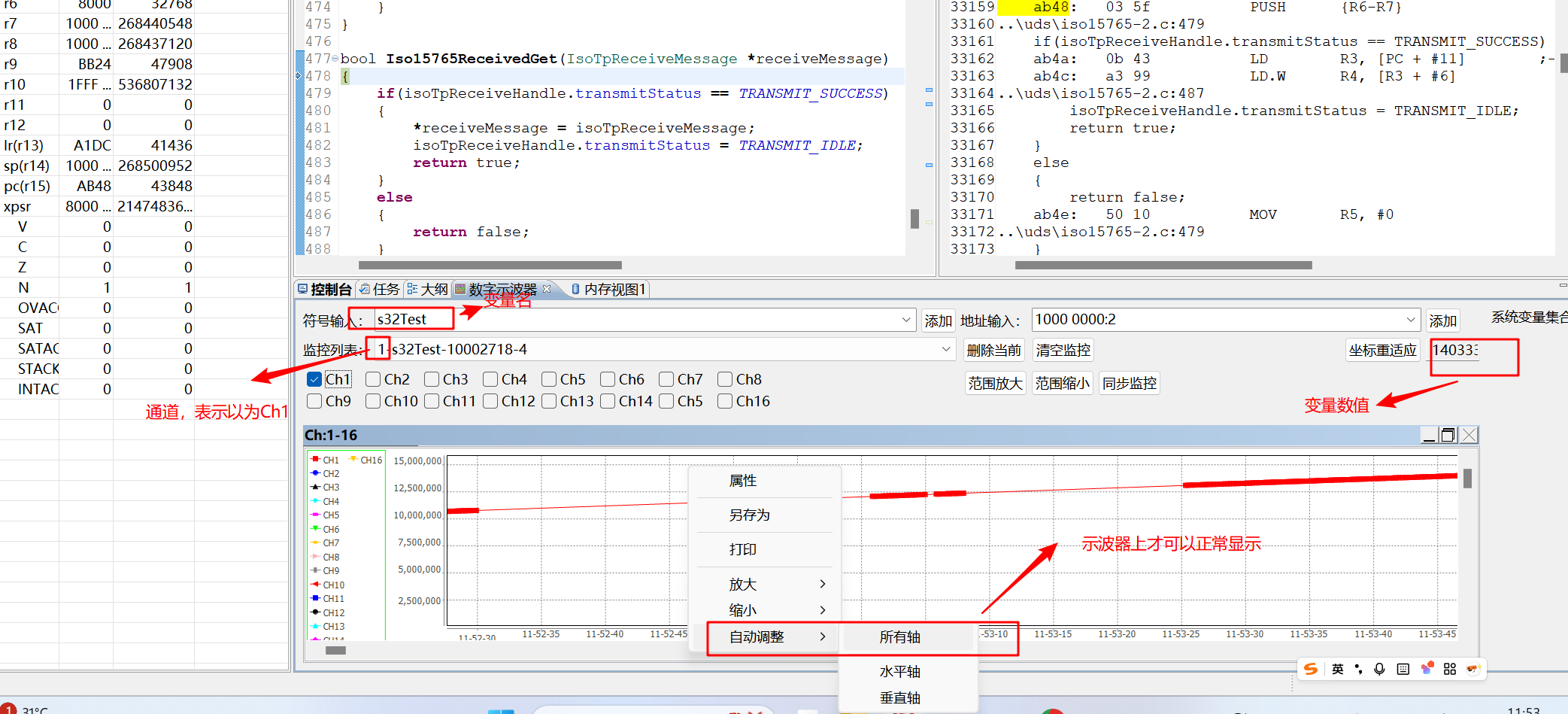Open the 缩小 zoom-out submenu
Viewport: 1568px width, 714px height.
tap(765, 610)
